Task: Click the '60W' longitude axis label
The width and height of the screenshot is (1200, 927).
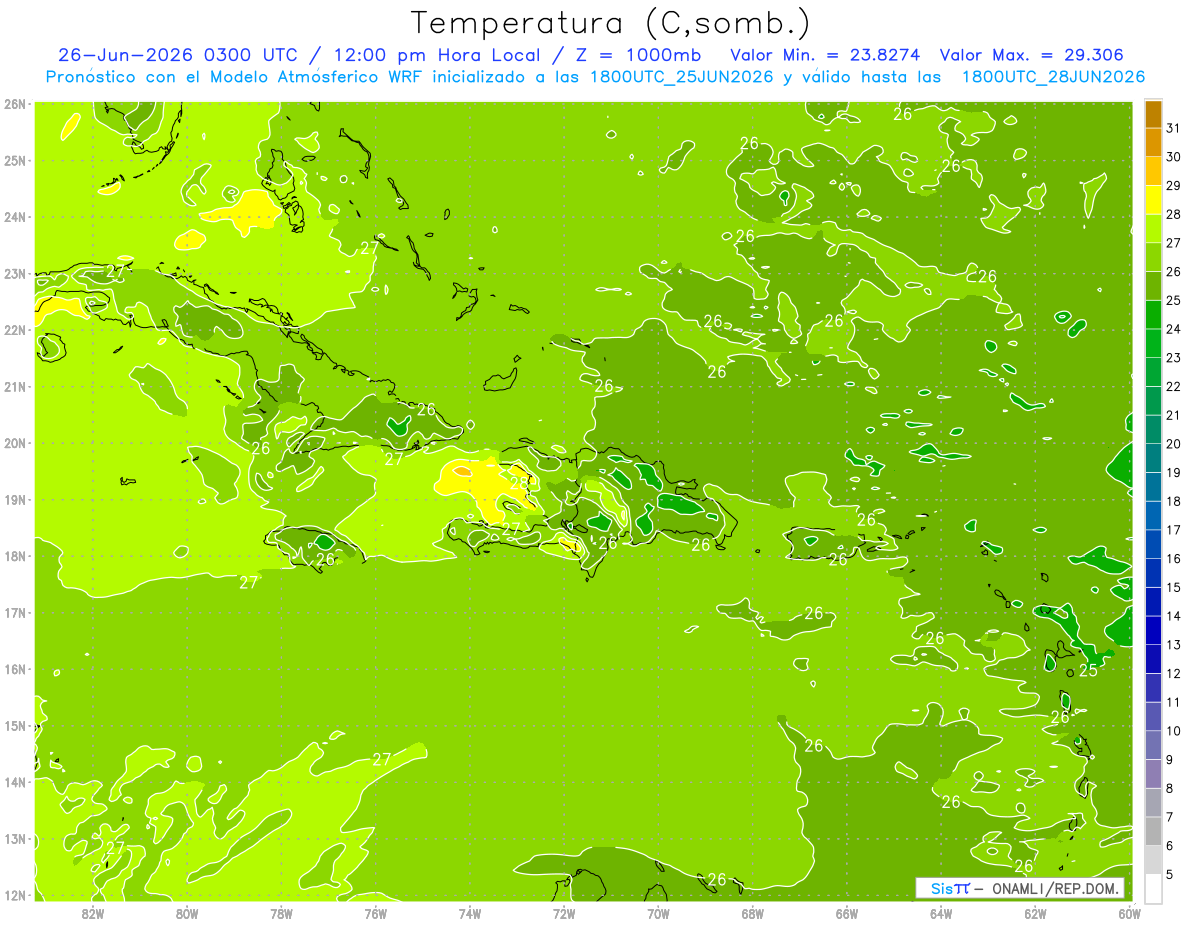Action: tap(1130, 913)
